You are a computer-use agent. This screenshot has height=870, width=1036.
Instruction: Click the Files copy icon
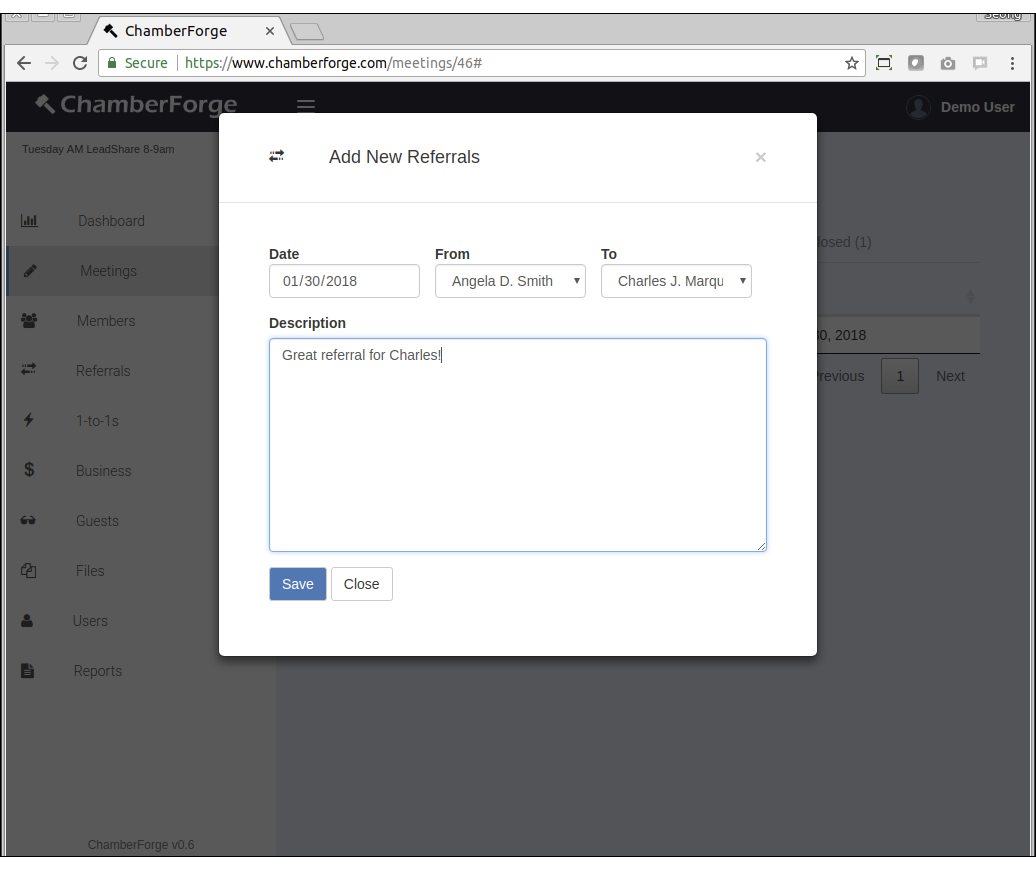(27, 571)
